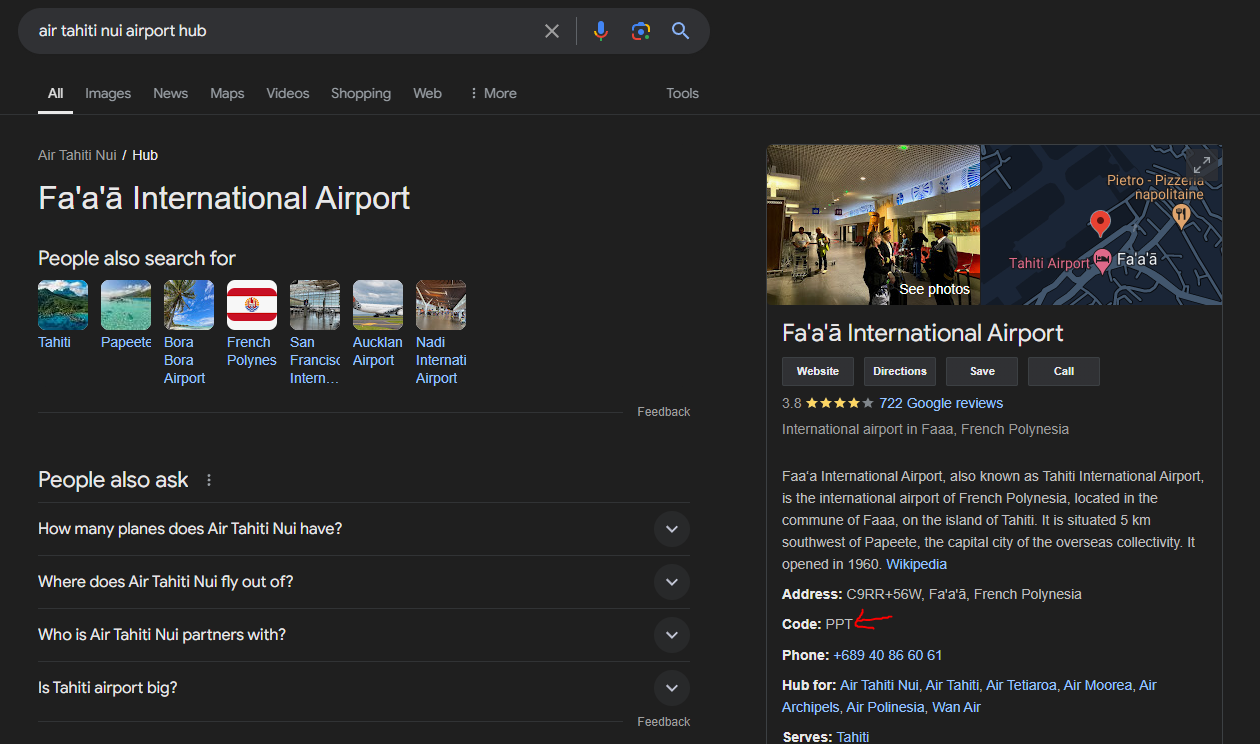Image resolution: width=1260 pixels, height=744 pixels.
Task: Click inside the search input field
Action: [x=280, y=31]
